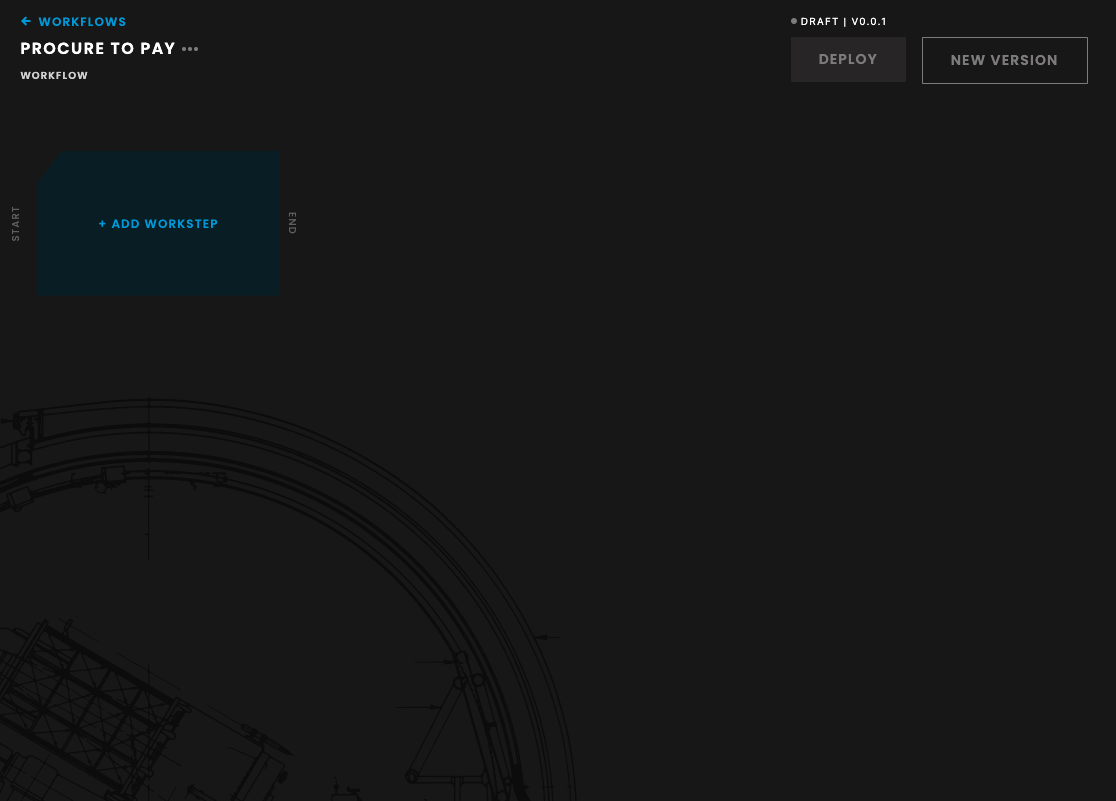Open the three-dot menu next to Procure To Pay

coord(190,49)
